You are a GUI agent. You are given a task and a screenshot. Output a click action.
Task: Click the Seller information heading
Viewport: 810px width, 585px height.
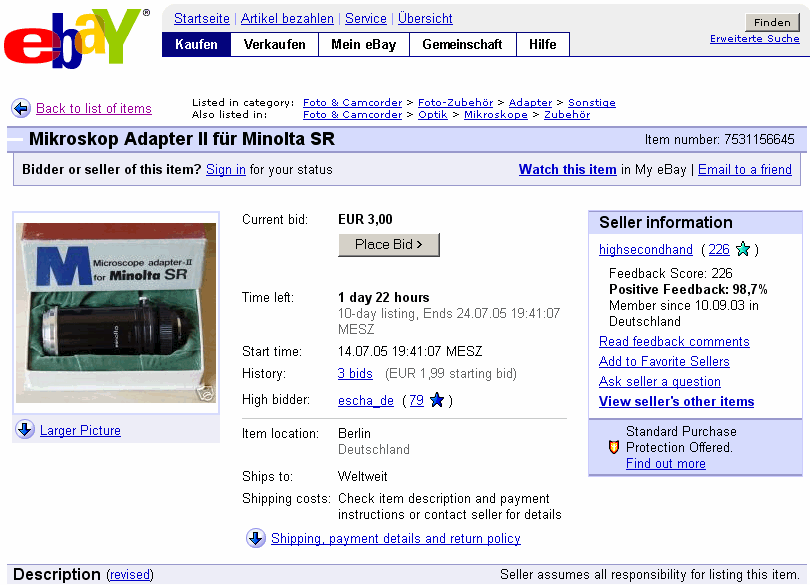point(666,223)
